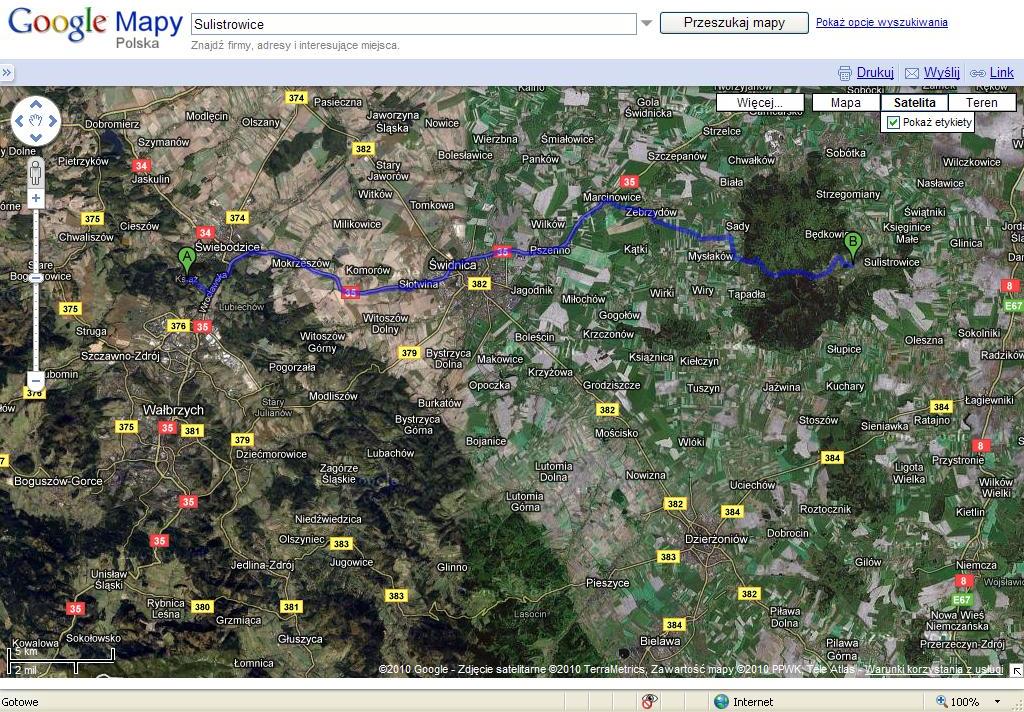Click the green start marker A
1024x712 pixels.
tap(186, 259)
